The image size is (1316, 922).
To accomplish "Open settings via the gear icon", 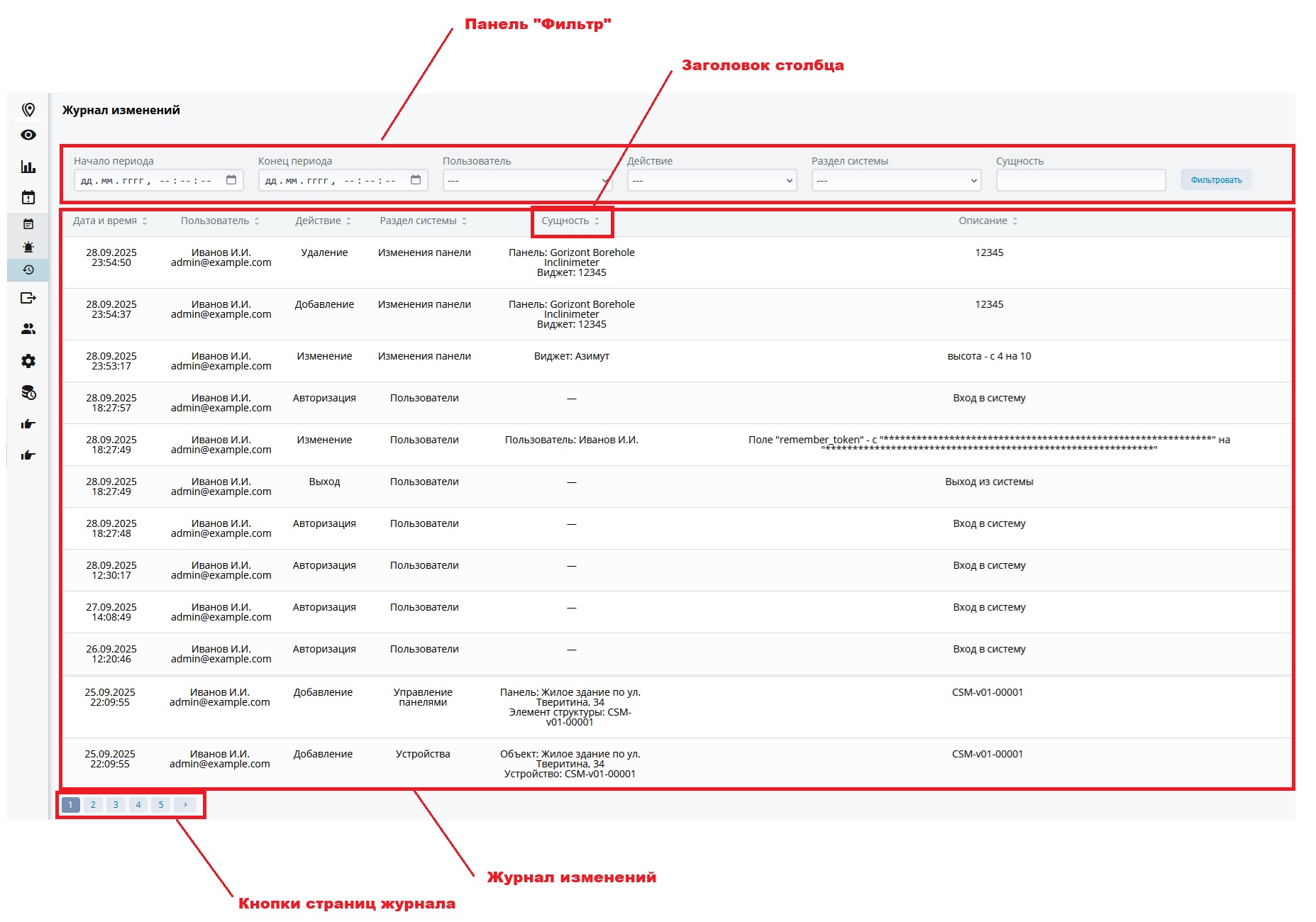I will pos(28,361).
